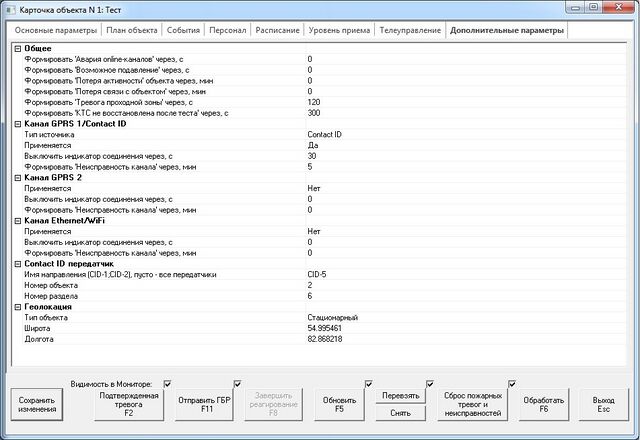Screen dimensions: 640x440
Task: Collapse the Геолокация group
Action: (x=17, y=307)
